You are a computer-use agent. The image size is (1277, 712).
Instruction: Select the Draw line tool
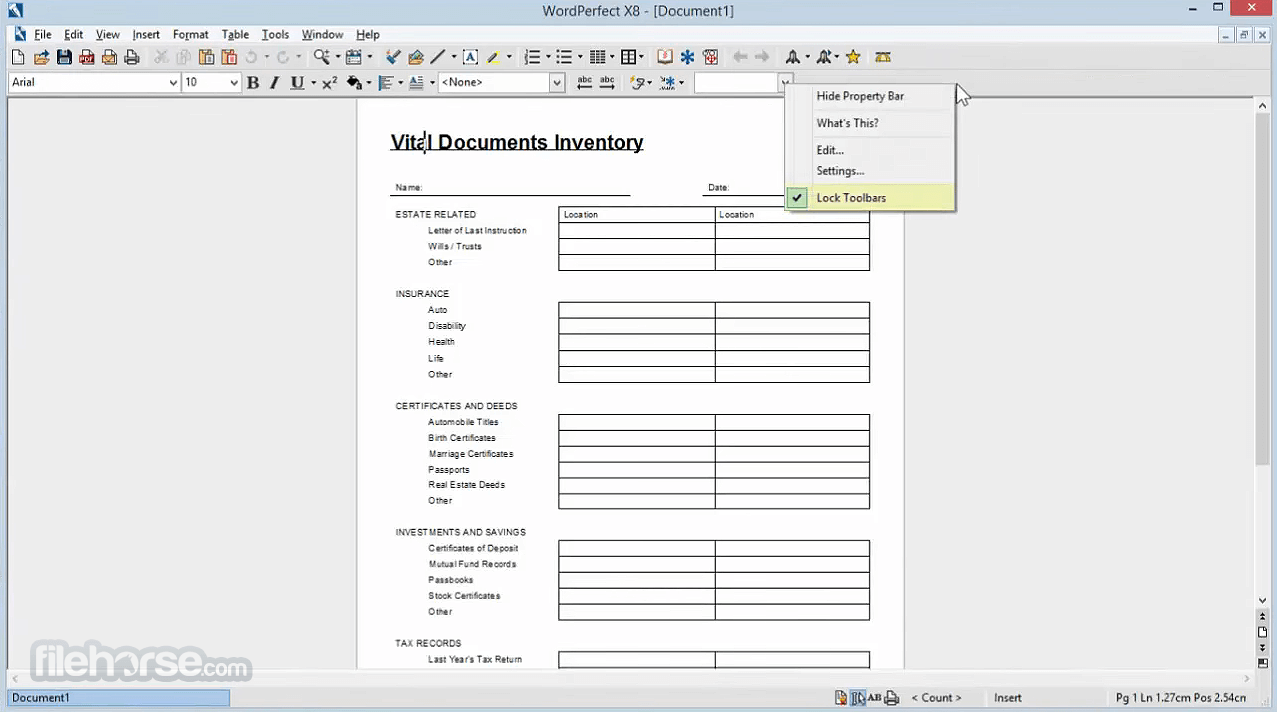click(438, 58)
